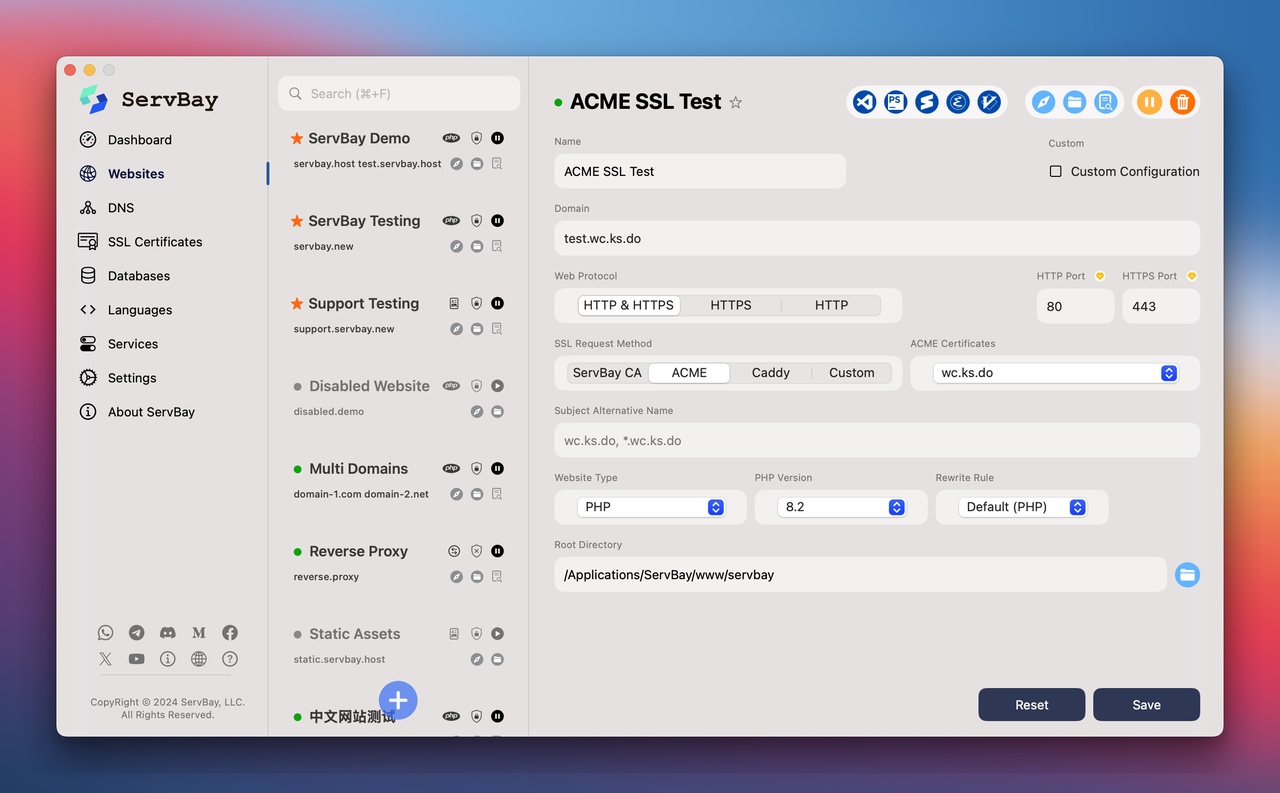This screenshot has height=793, width=1280.
Task: Open the site in Visual Studio Code
Action: [x=865, y=102]
